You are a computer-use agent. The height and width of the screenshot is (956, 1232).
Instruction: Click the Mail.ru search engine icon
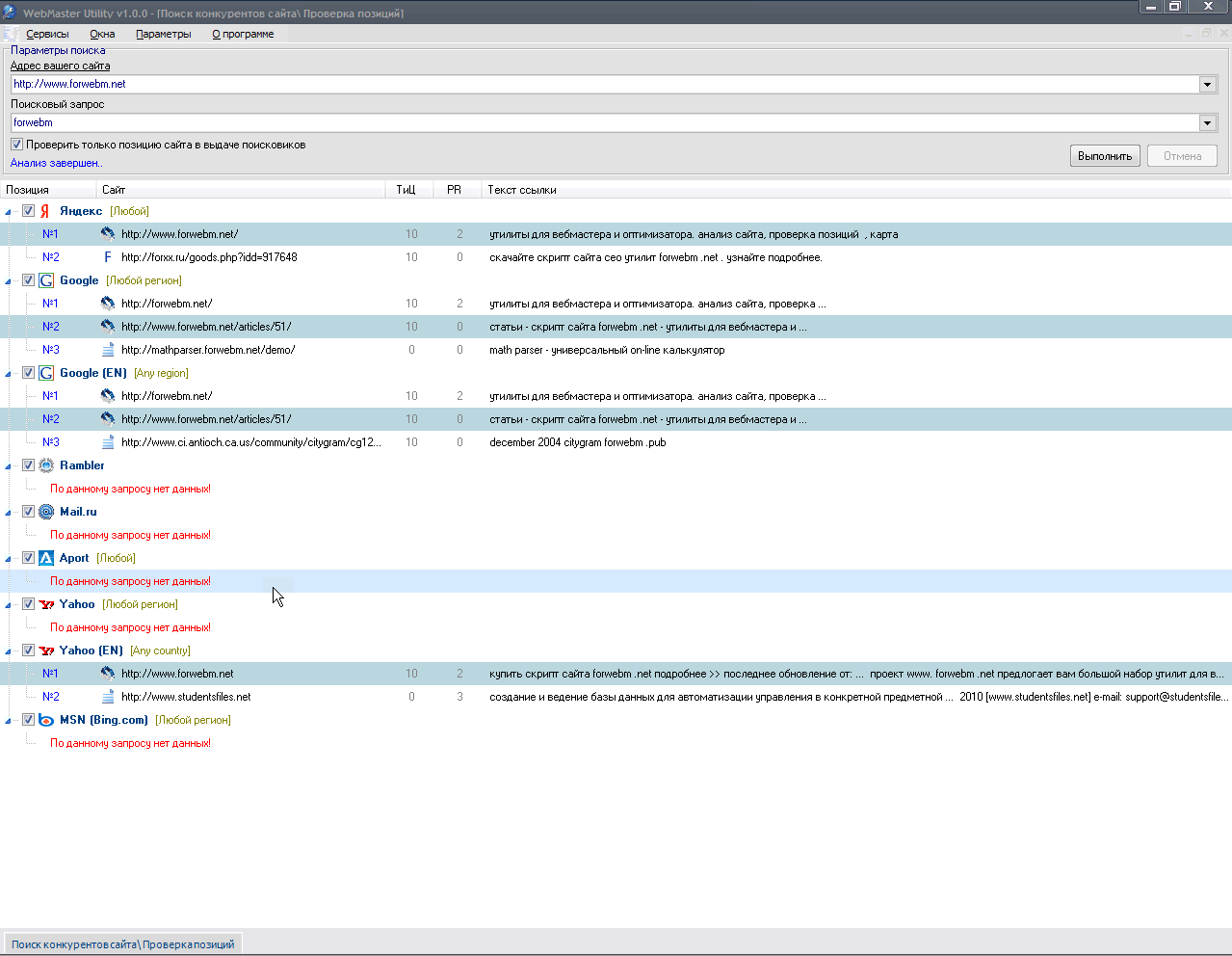(x=46, y=512)
